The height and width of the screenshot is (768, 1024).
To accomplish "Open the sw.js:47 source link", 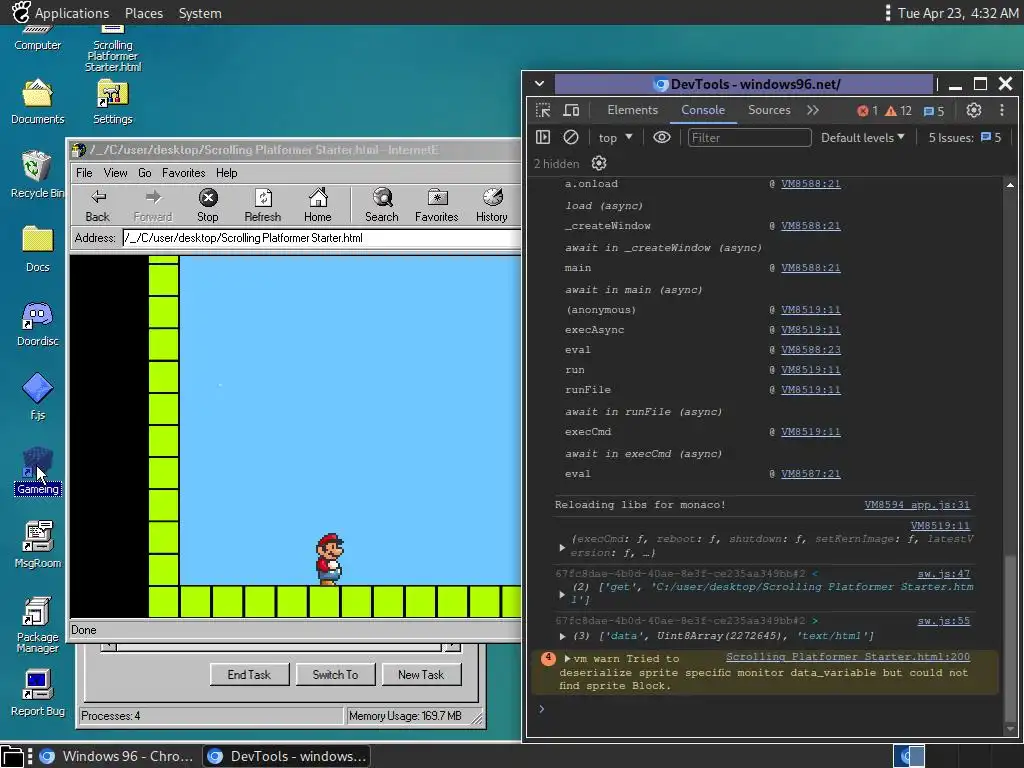I will pyautogui.click(x=943, y=573).
